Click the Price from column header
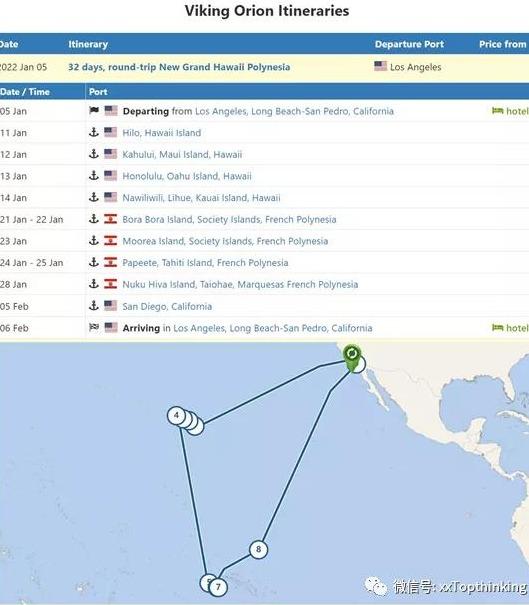This screenshot has width=529, height=605. pos(502,44)
